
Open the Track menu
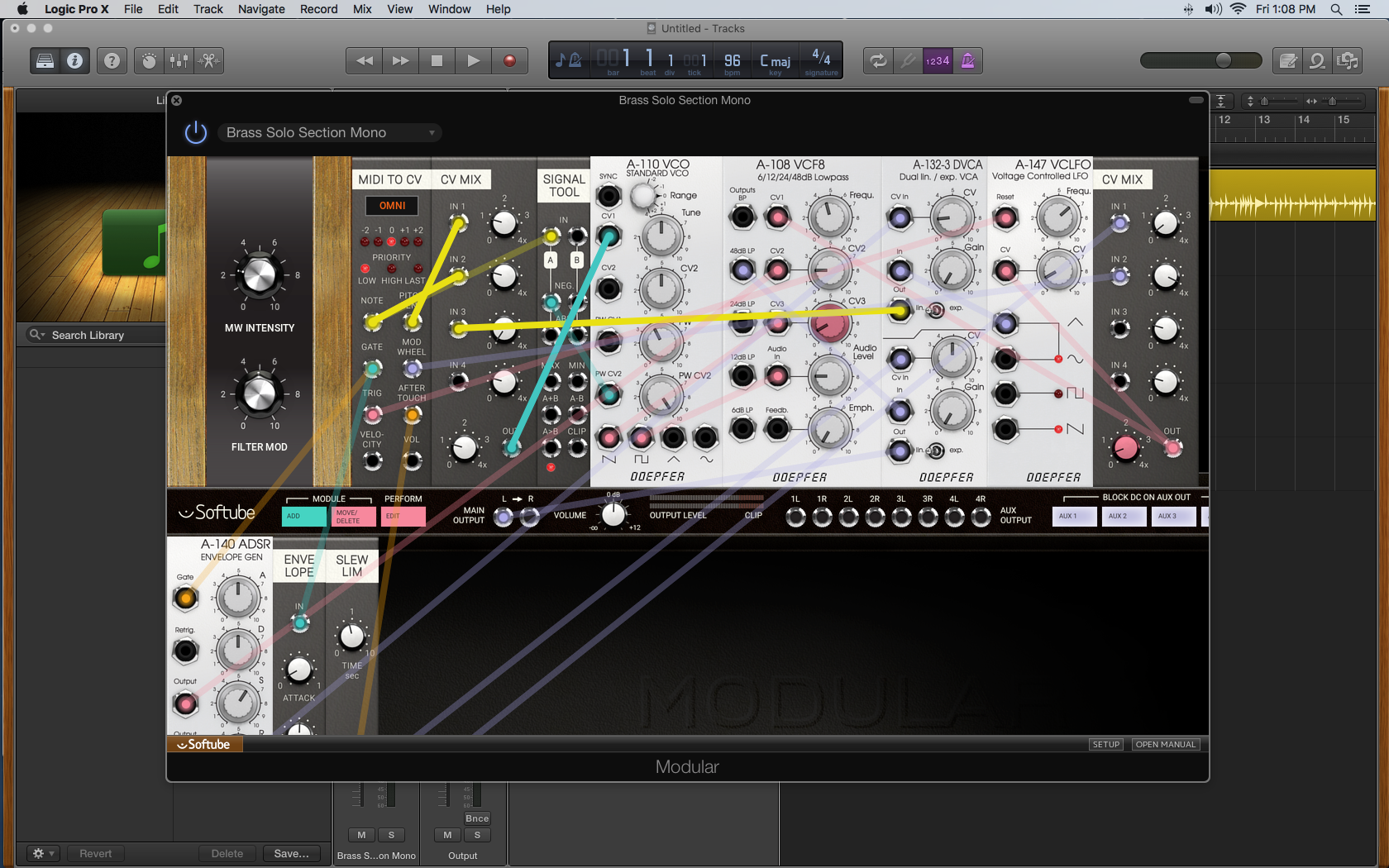point(208,9)
